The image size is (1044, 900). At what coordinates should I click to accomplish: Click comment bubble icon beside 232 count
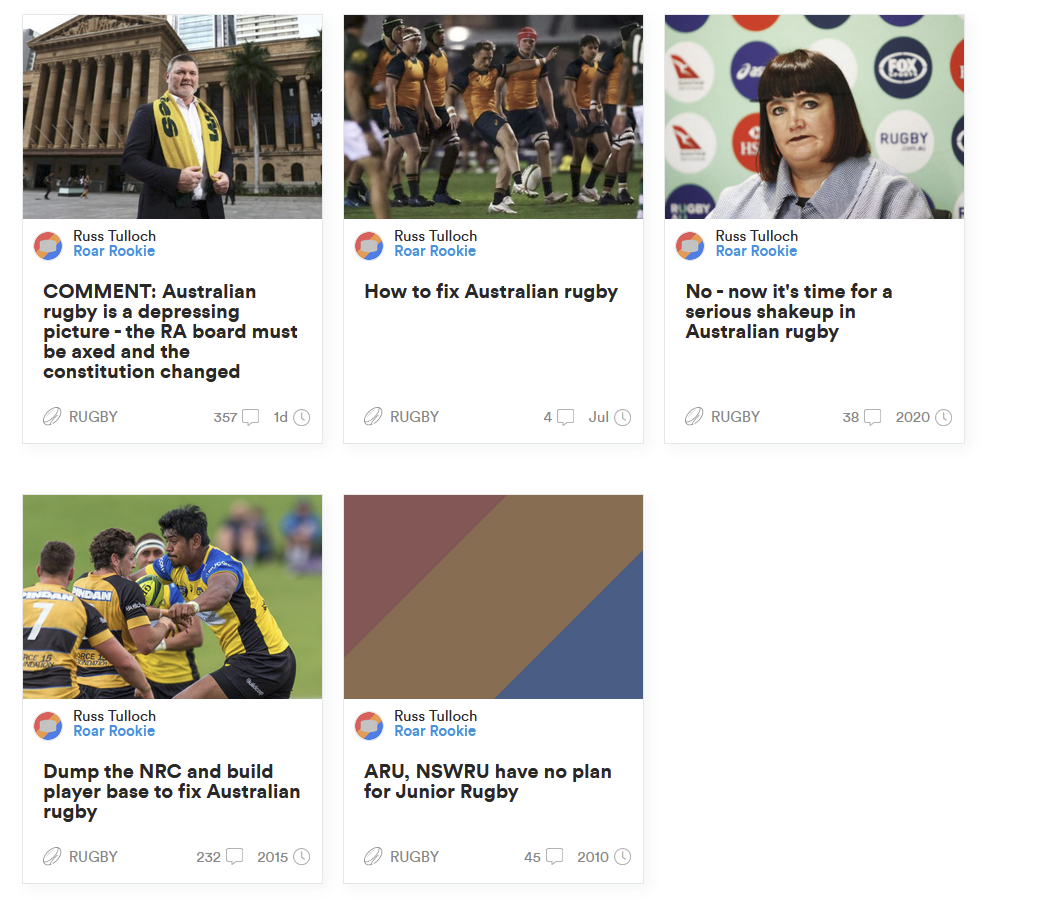coord(234,857)
